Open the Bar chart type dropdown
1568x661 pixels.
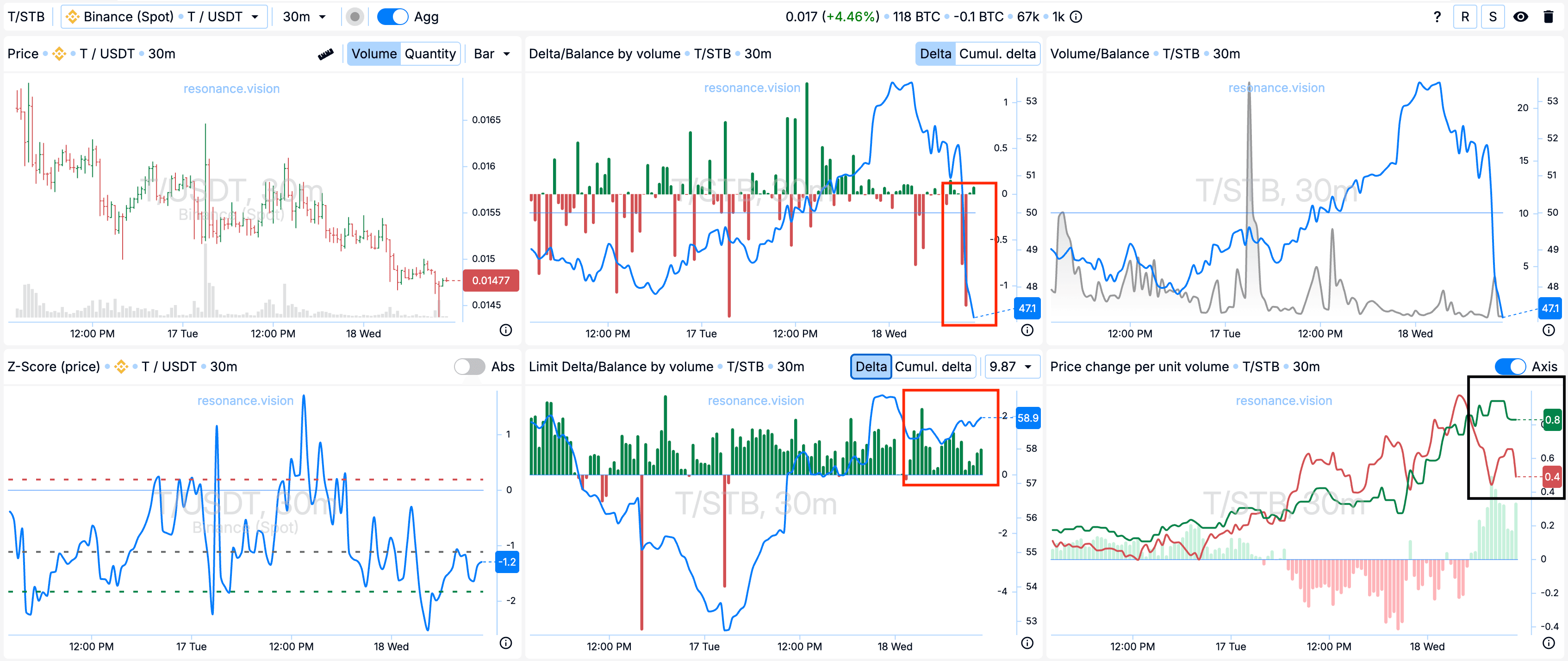coord(492,54)
